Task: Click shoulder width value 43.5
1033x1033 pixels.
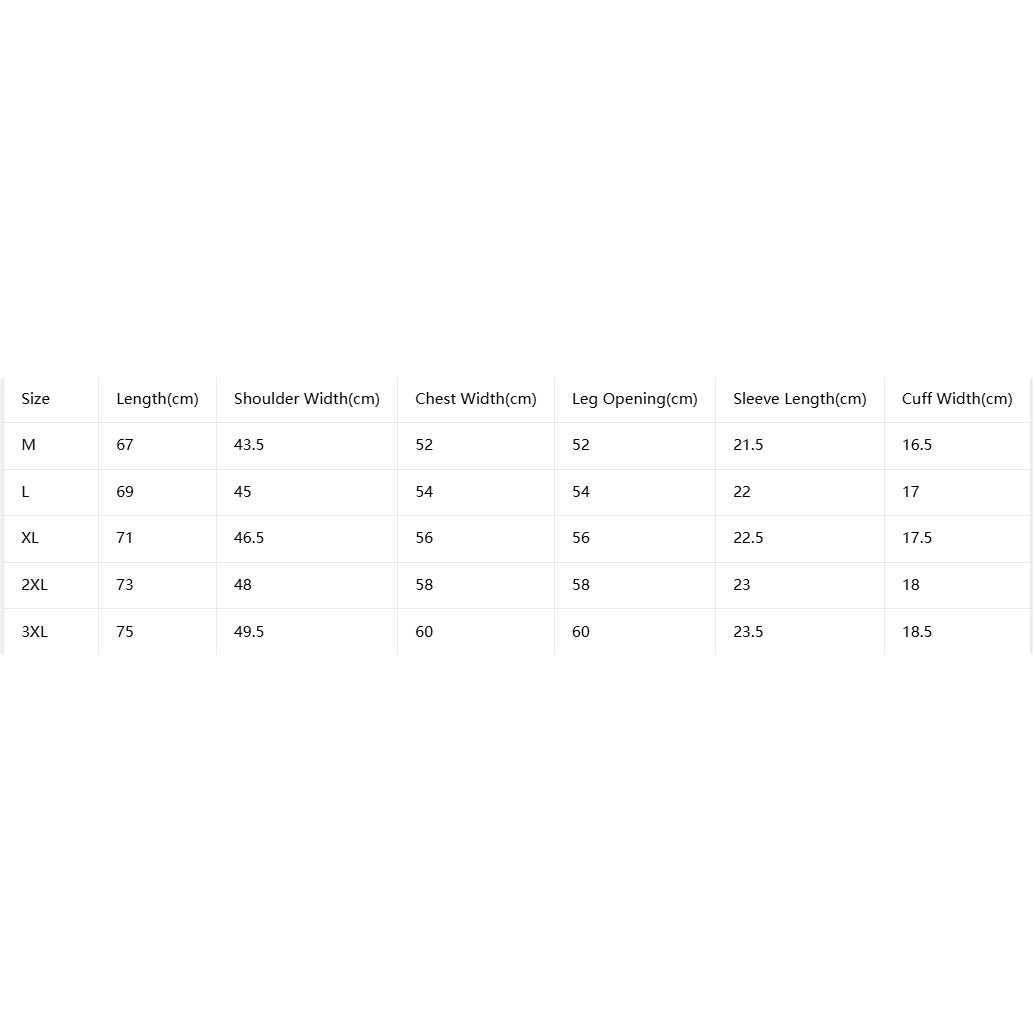Action: tap(249, 445)
